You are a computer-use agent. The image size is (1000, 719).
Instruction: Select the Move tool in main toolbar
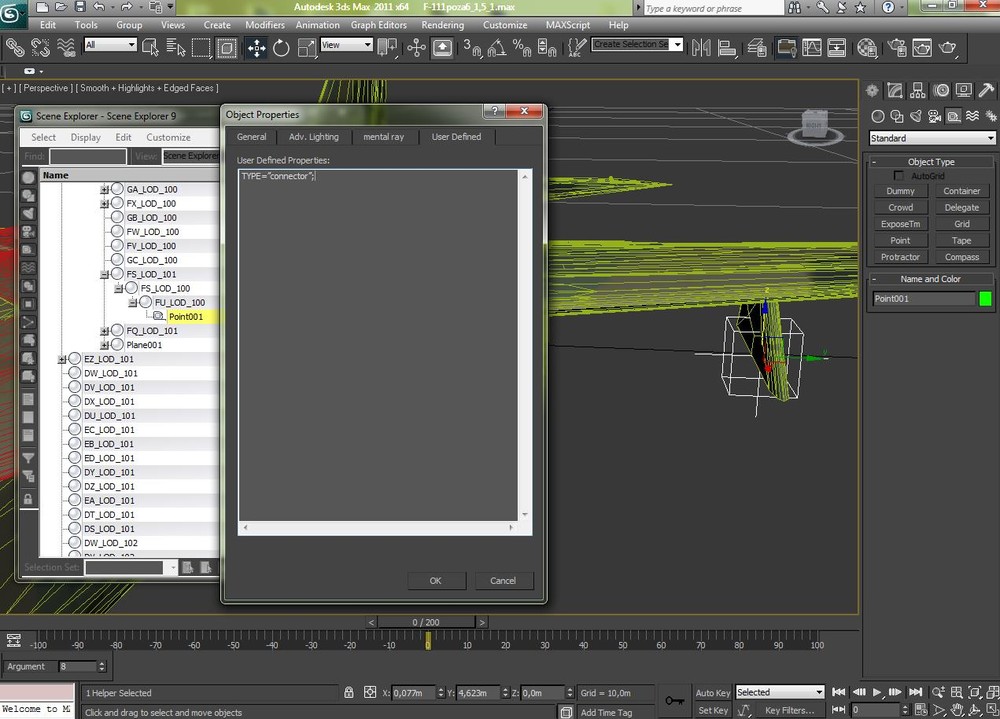[257, 47]
